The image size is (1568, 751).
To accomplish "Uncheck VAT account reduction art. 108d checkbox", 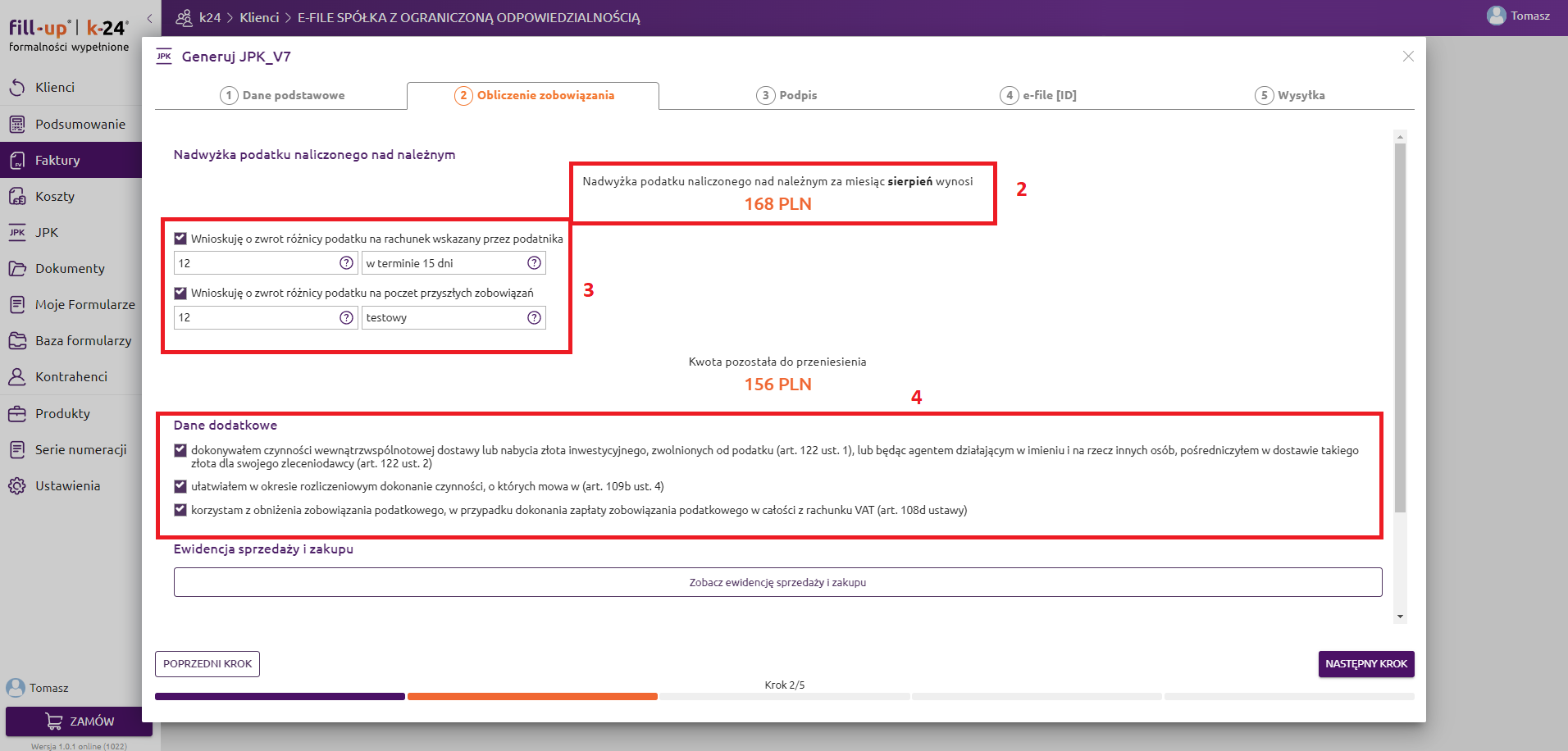I will (180, 510).
